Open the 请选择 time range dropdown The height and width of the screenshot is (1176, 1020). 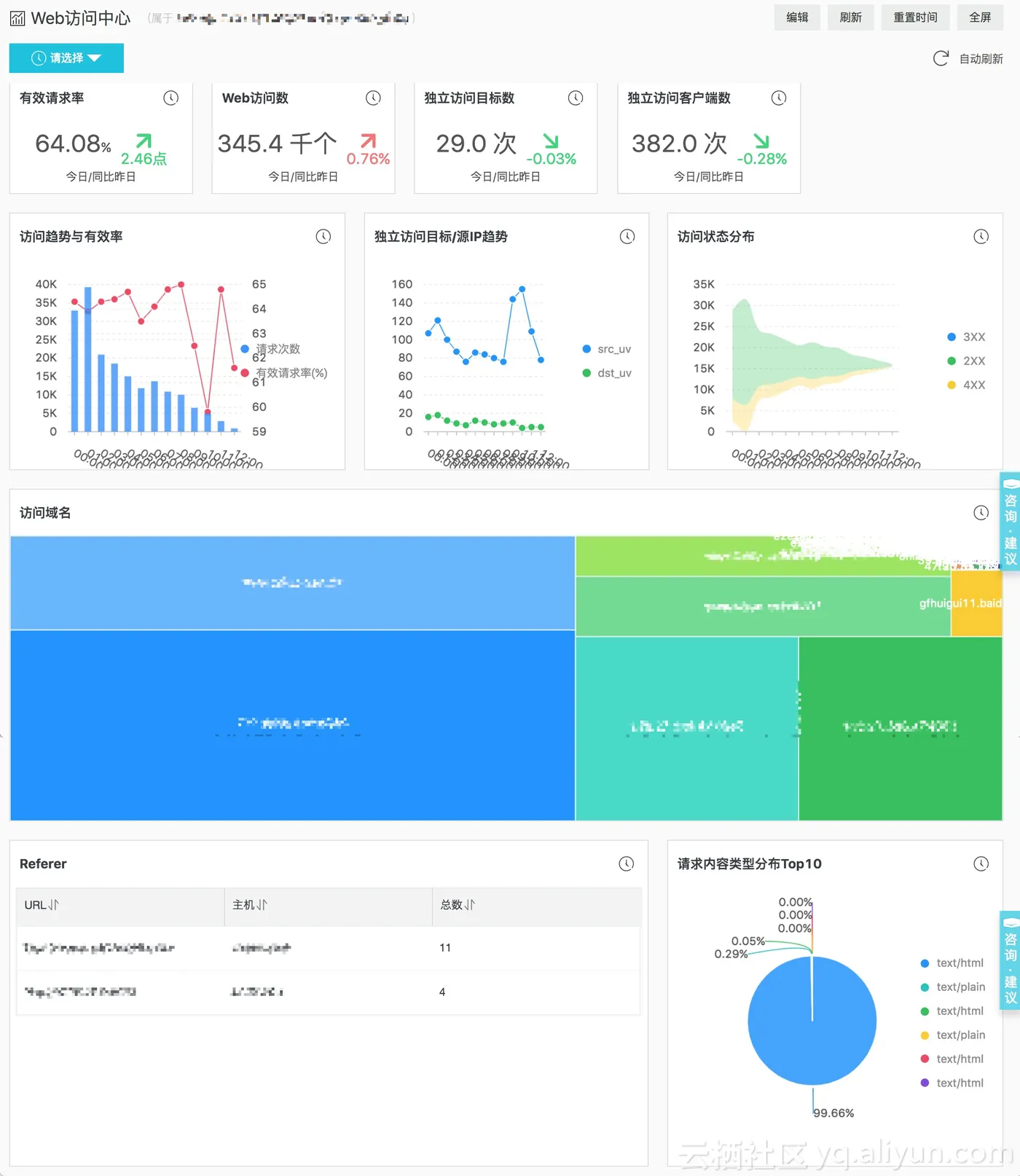coord(66,58)
